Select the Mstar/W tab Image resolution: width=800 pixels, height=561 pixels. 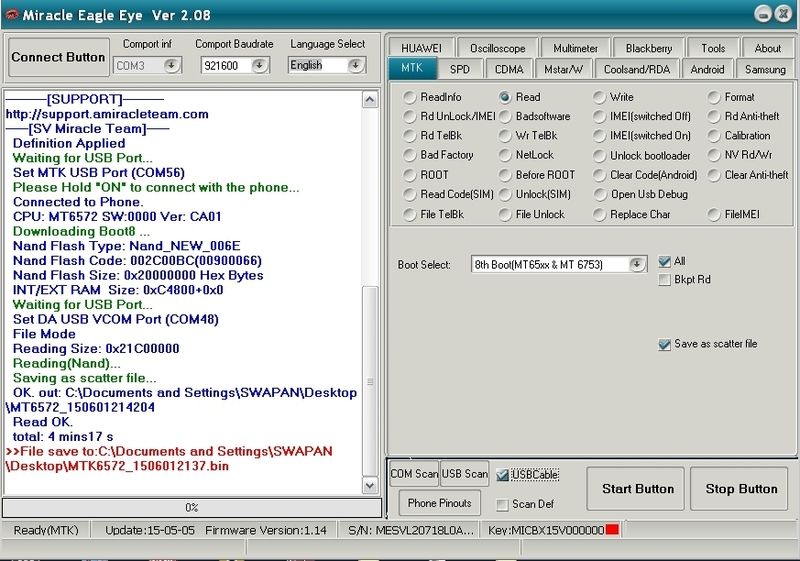(x=563, y=69)
